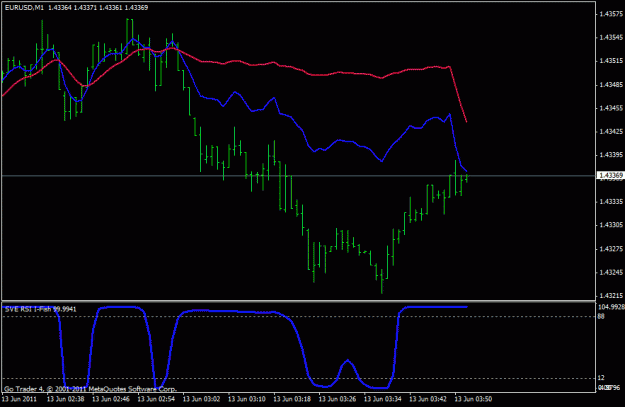Click price scale label 1.43245
Viewport: 625px width, 407px height.
(x=611, y=272)
